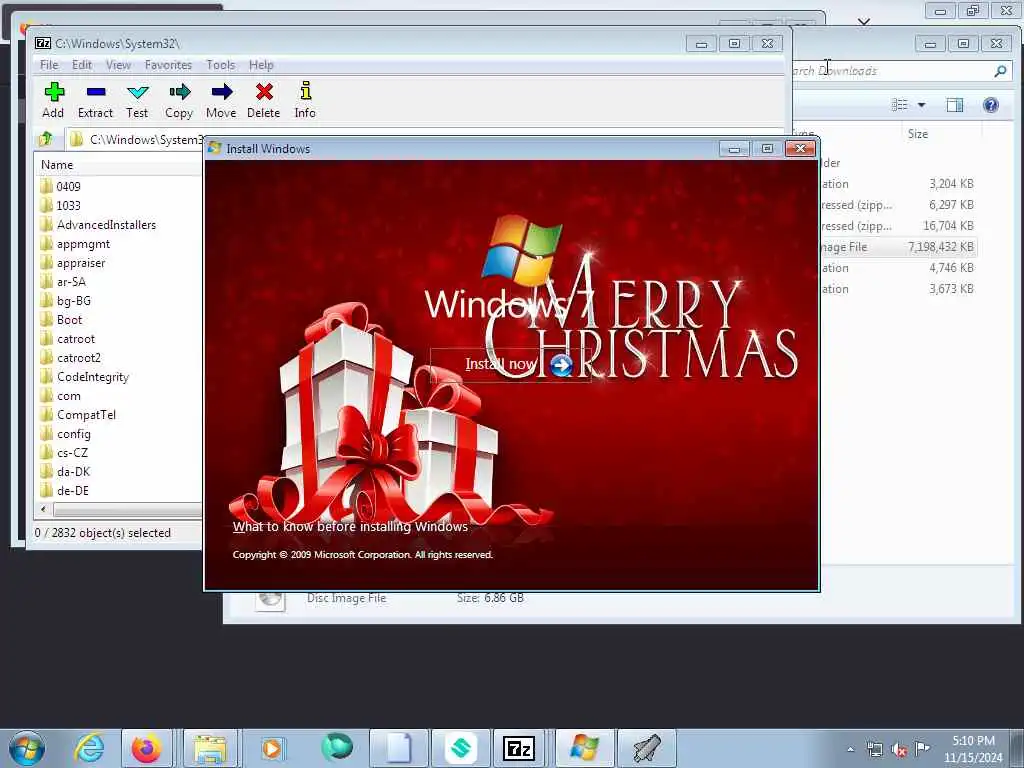Click the change view icon in Explorer
1024x768 pixels.
tap(900, 104)
